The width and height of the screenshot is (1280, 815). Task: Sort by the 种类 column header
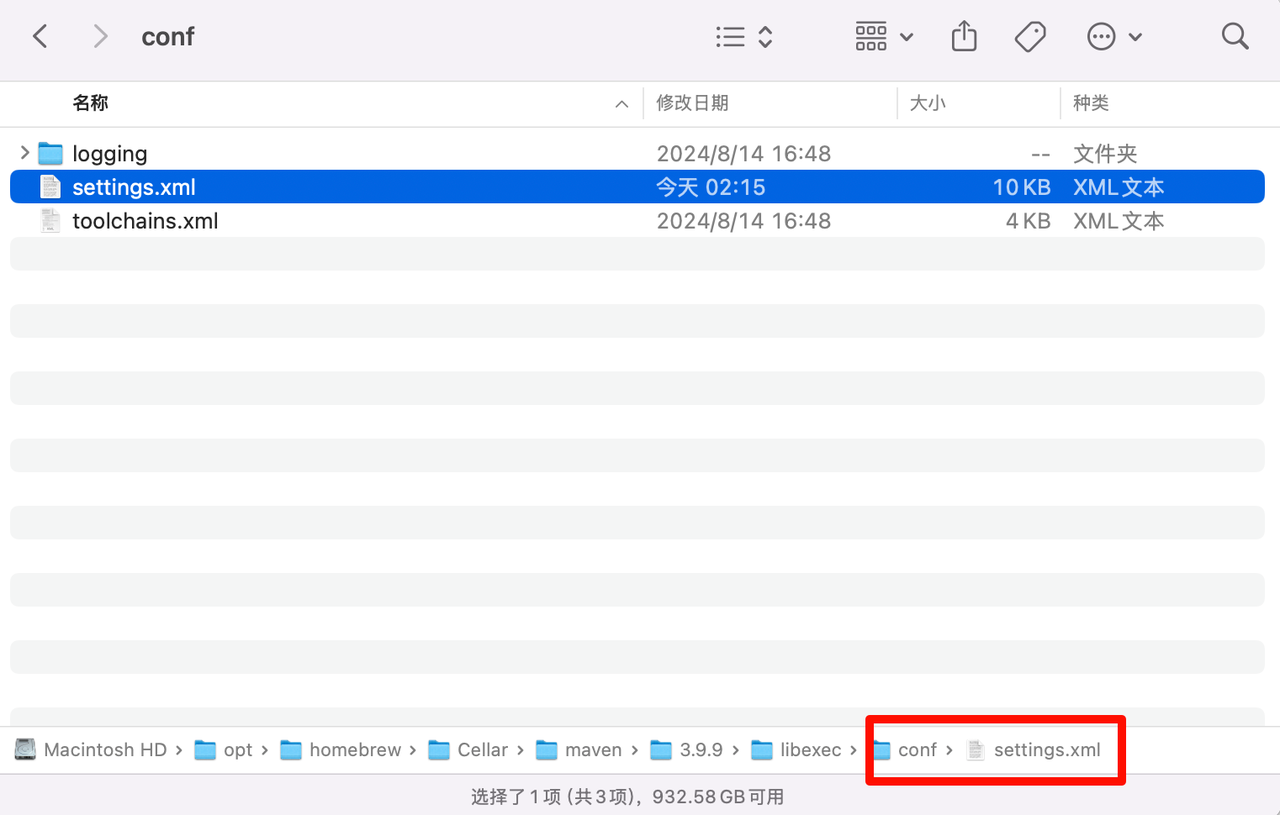[1090, 103]
